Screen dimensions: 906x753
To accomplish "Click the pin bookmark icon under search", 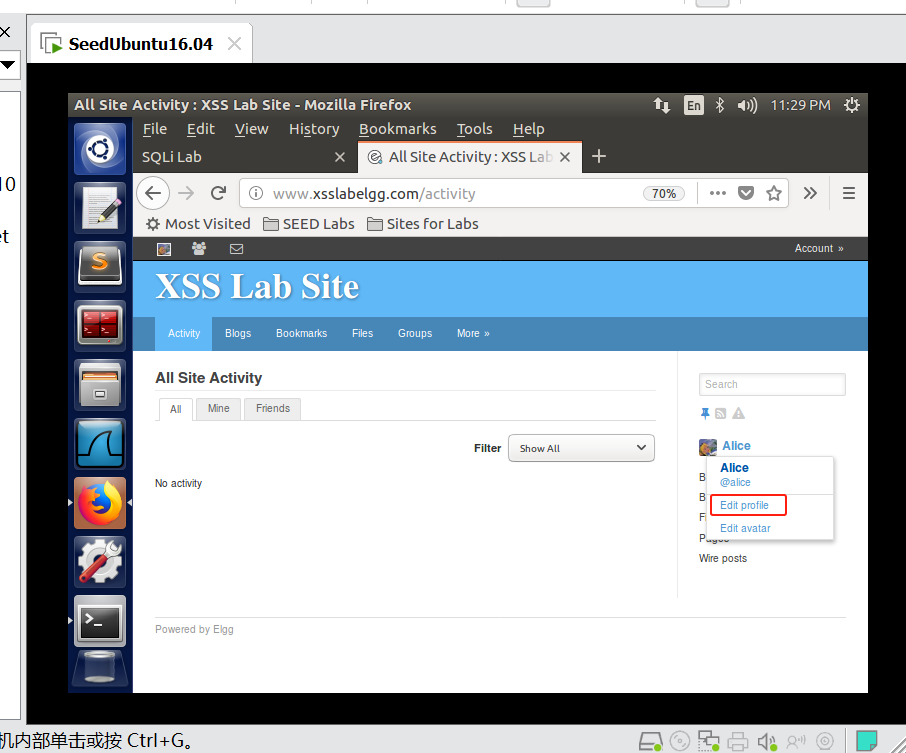I will (705, 413).
